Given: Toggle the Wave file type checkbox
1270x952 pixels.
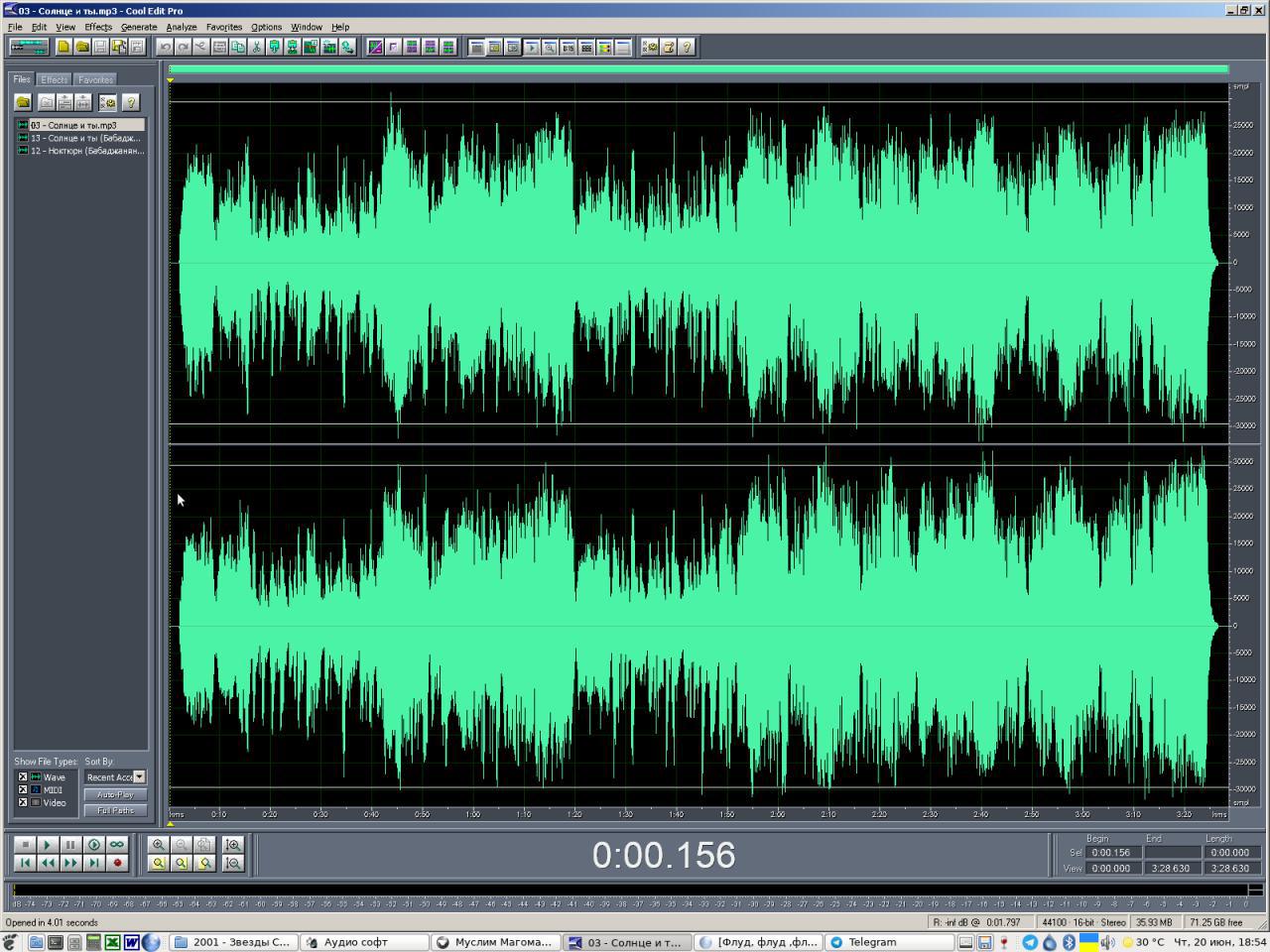Looking at the screenshot, I should click(x=23, y=777).
